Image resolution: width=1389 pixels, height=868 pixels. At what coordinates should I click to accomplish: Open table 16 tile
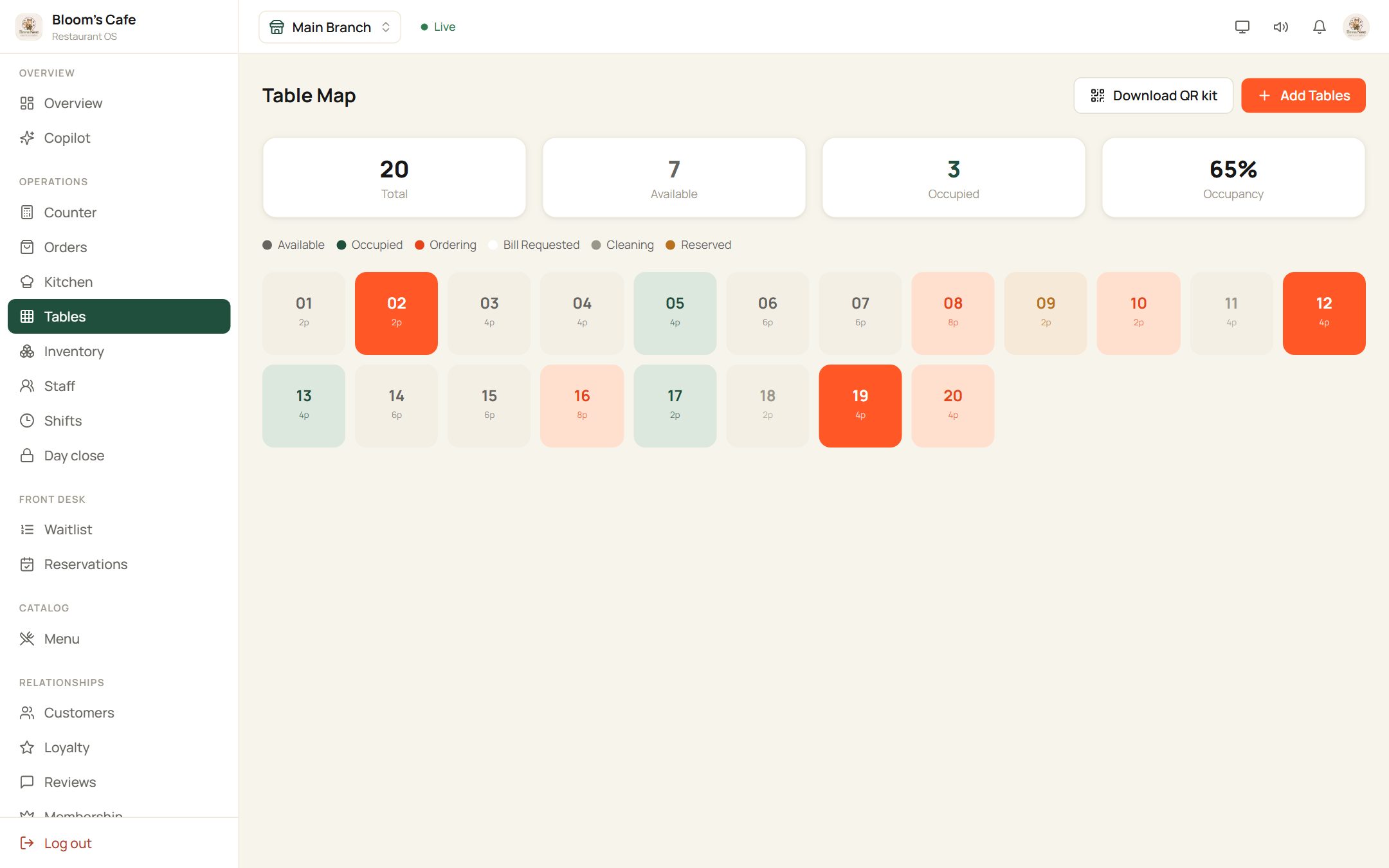(x=582, y=406)
